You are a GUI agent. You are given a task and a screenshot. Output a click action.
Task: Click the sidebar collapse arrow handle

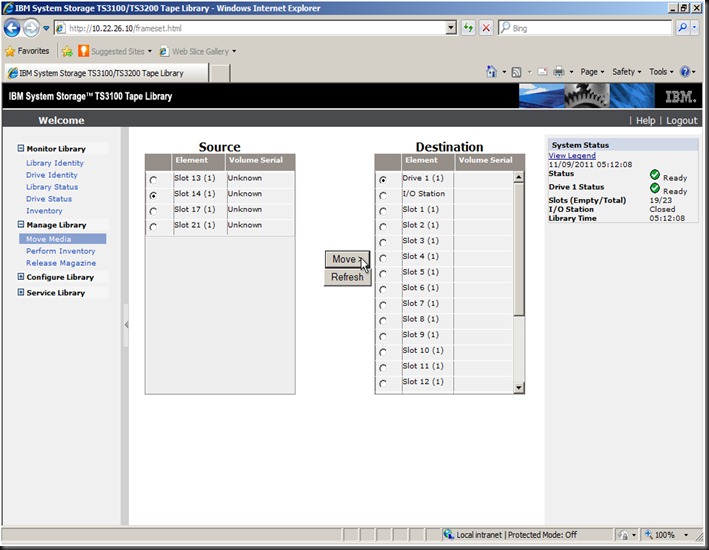tap(126, 325)
